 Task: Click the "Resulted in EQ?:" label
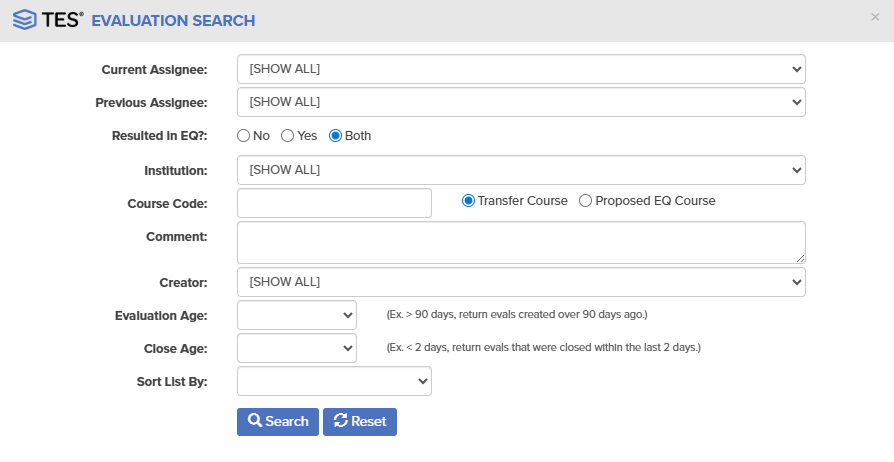point(160,136)
